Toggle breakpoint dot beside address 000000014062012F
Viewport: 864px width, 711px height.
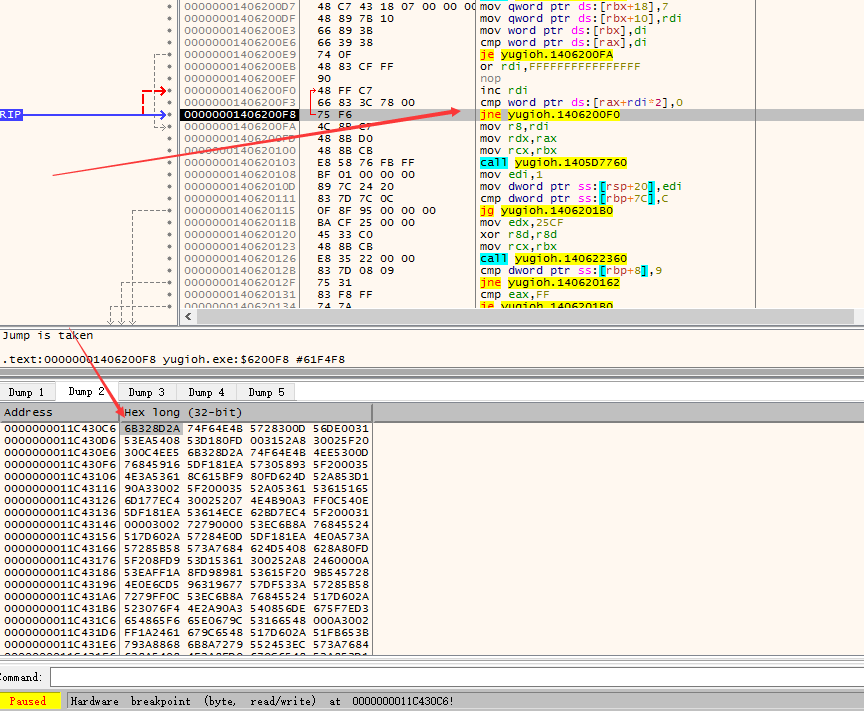coord(169,283)
